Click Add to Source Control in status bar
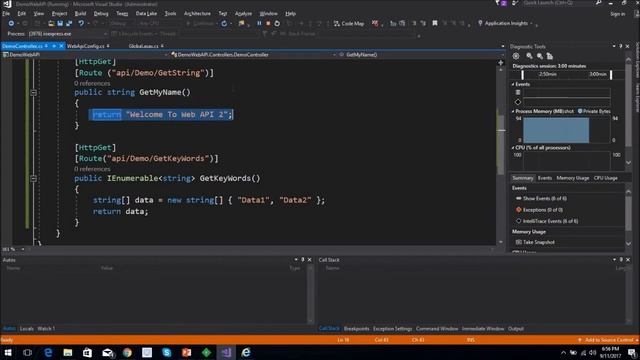 pos(608,340)
